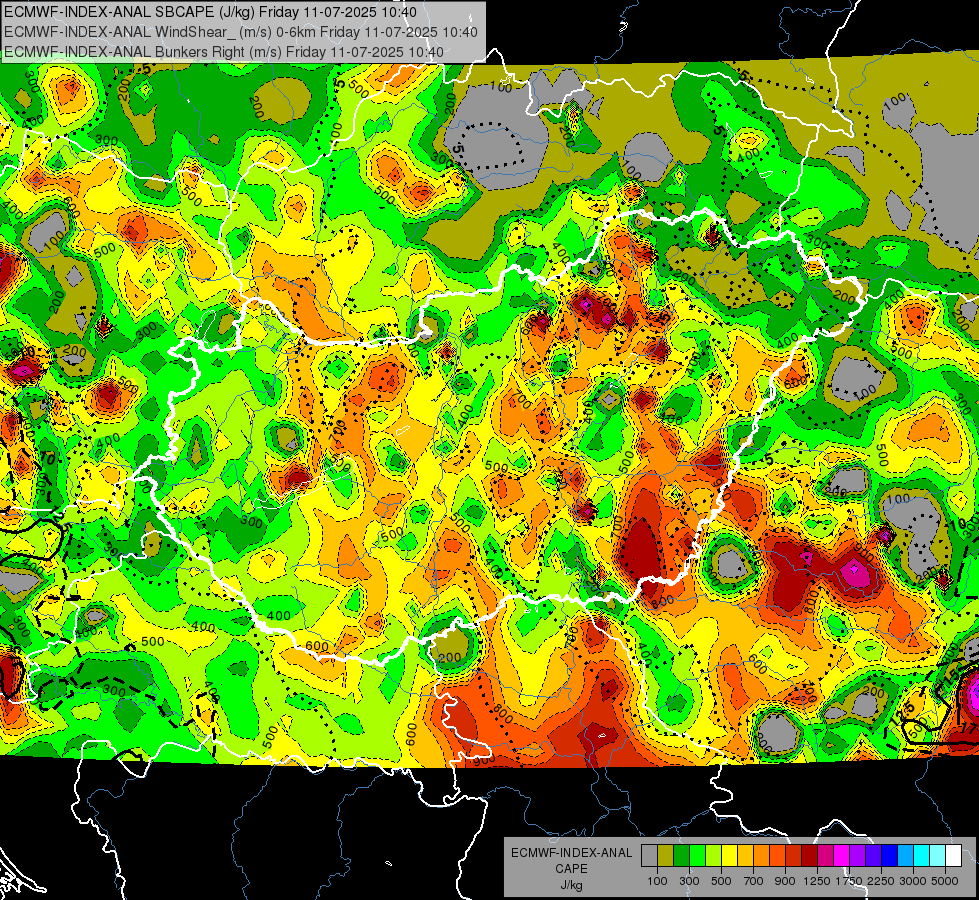Click the '1750' legend scale value
Image resolution: width=979 pixels, height=900 pixels.
(x=849, y=881)
